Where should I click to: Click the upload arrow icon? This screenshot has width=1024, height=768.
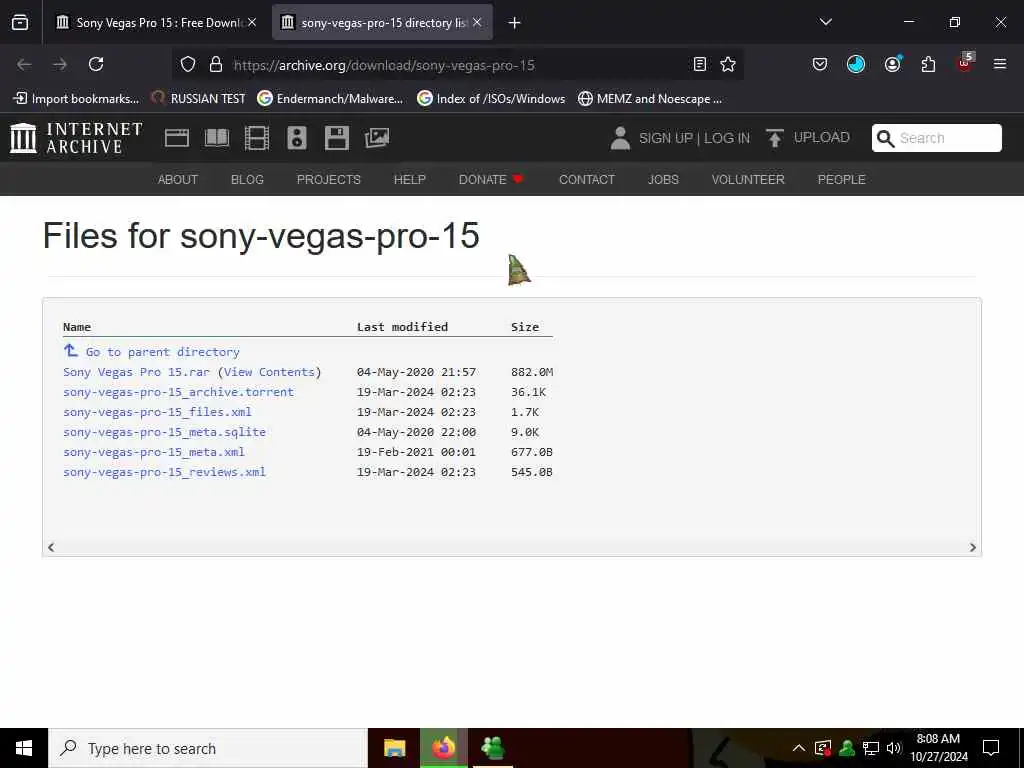pyautogui.click(x=775, y=138)
